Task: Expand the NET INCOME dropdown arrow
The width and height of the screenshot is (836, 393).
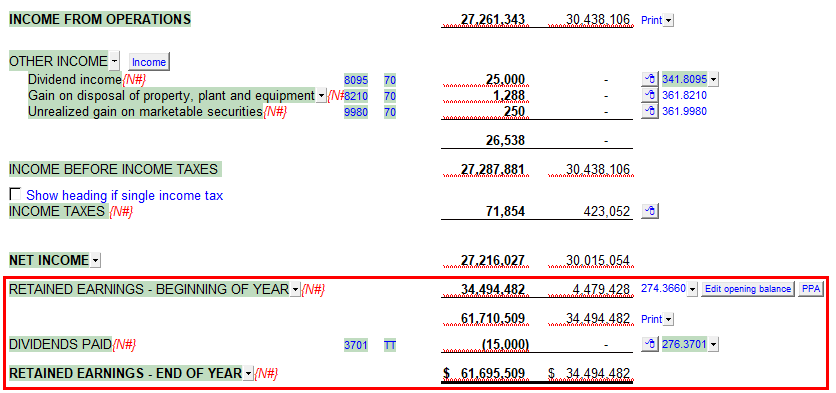Action: click(95, 261)
